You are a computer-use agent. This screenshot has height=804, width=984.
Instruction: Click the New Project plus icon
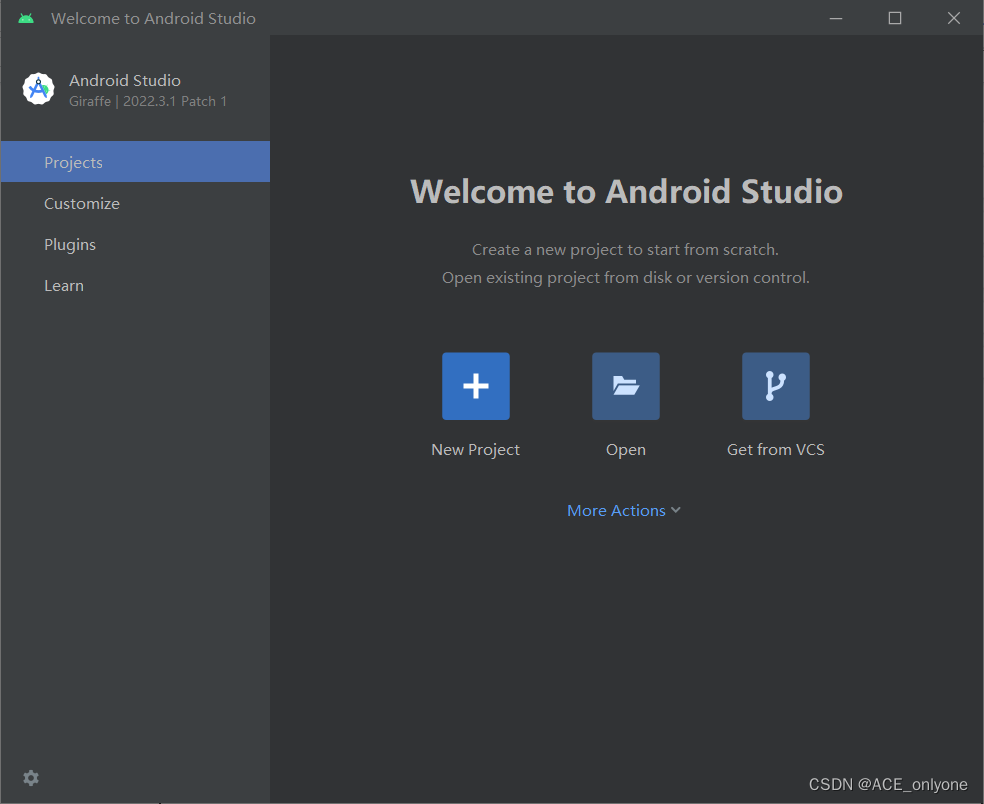point(476,386)
